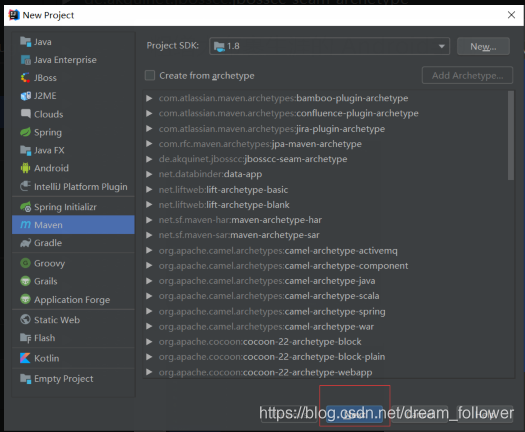
Task: Click the Java Enterprise icon
Action: (25, 60)
